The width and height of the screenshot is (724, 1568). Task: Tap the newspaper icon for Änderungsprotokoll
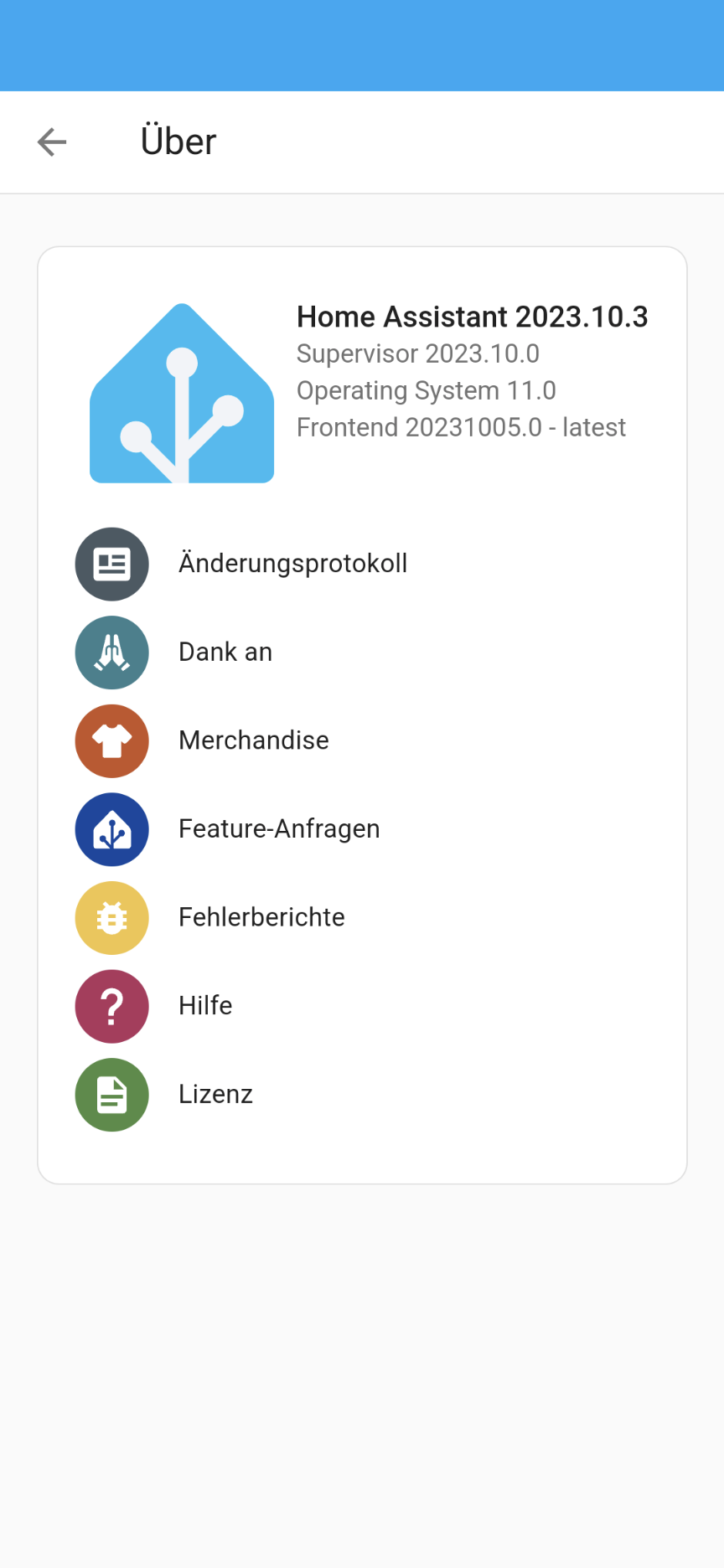click(112, 564)
